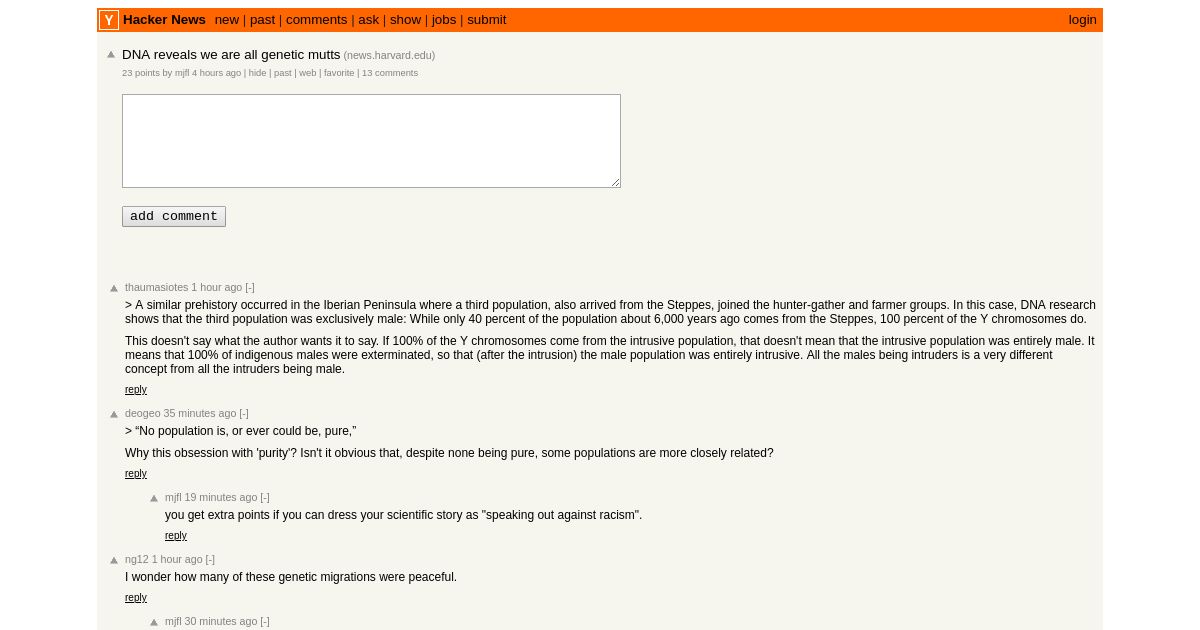Open the 'show' section

click(405, 20)
